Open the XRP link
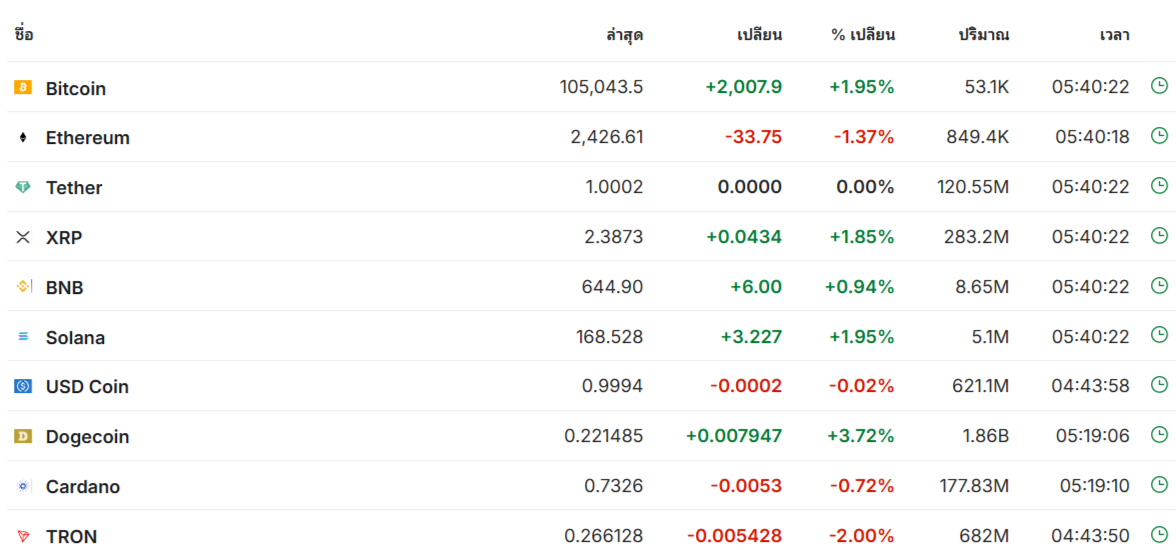 64,238
